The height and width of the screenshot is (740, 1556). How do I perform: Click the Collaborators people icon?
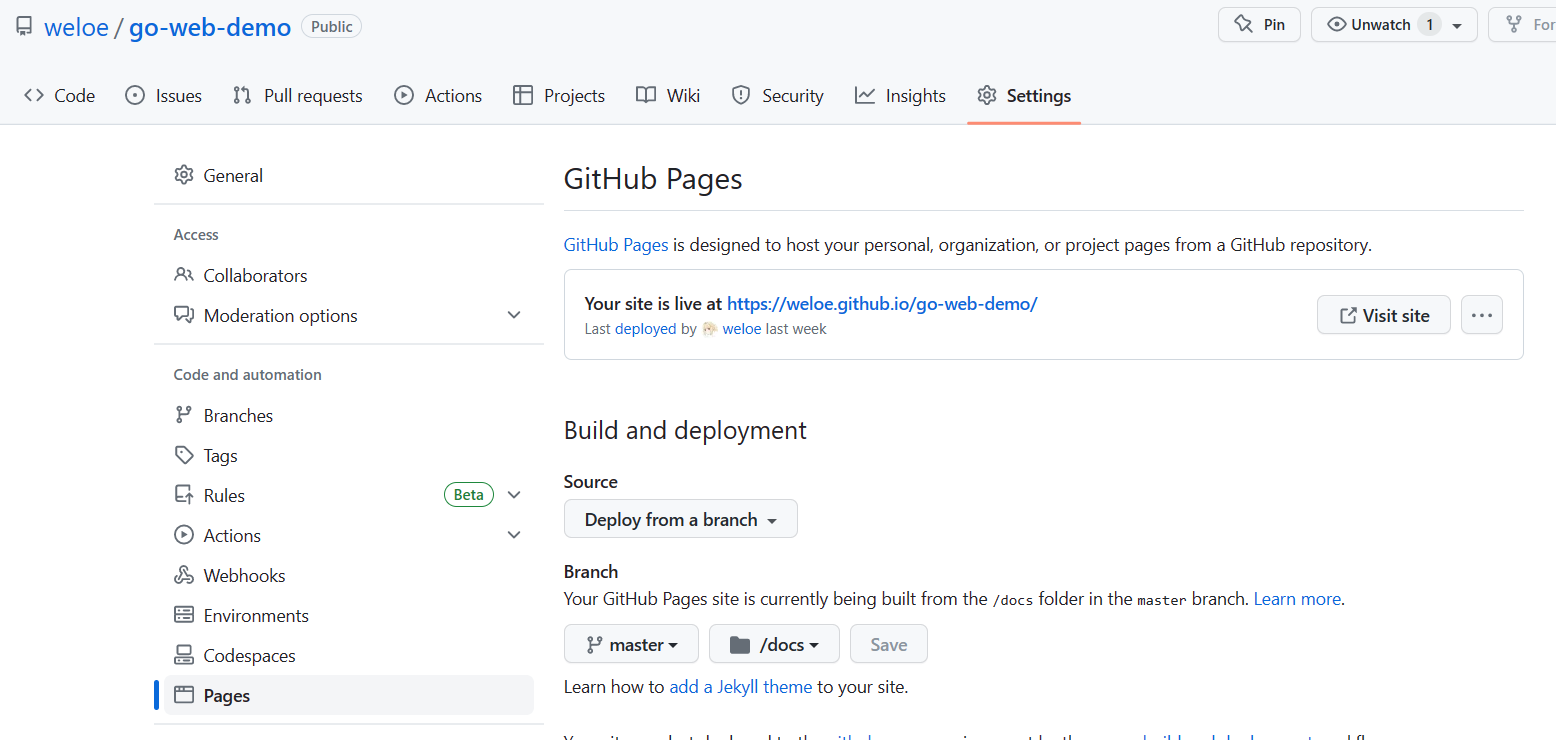[x=184, y=275]
